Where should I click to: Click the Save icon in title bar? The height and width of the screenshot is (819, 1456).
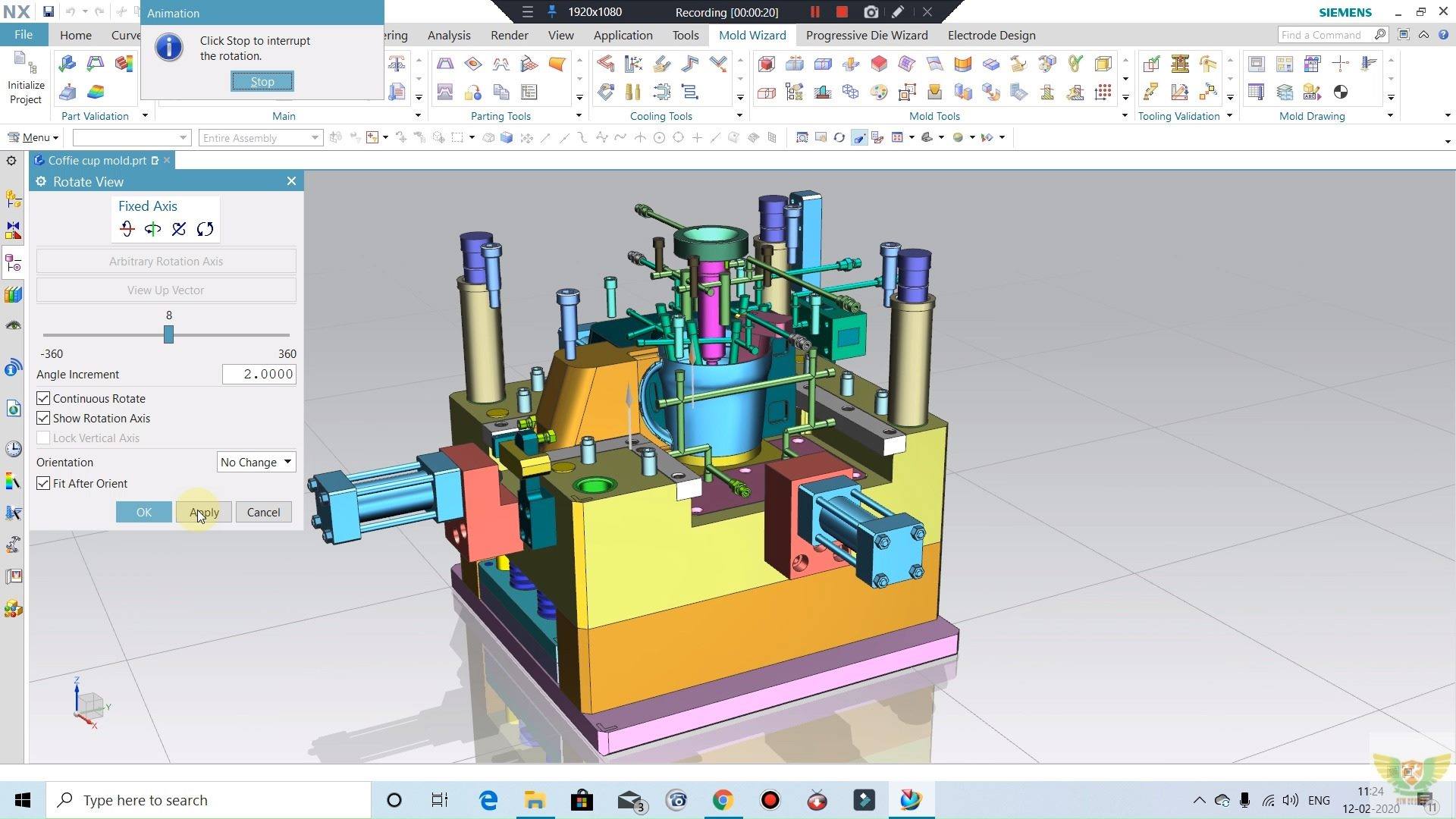pyautogui.click(x=48, y=12)
